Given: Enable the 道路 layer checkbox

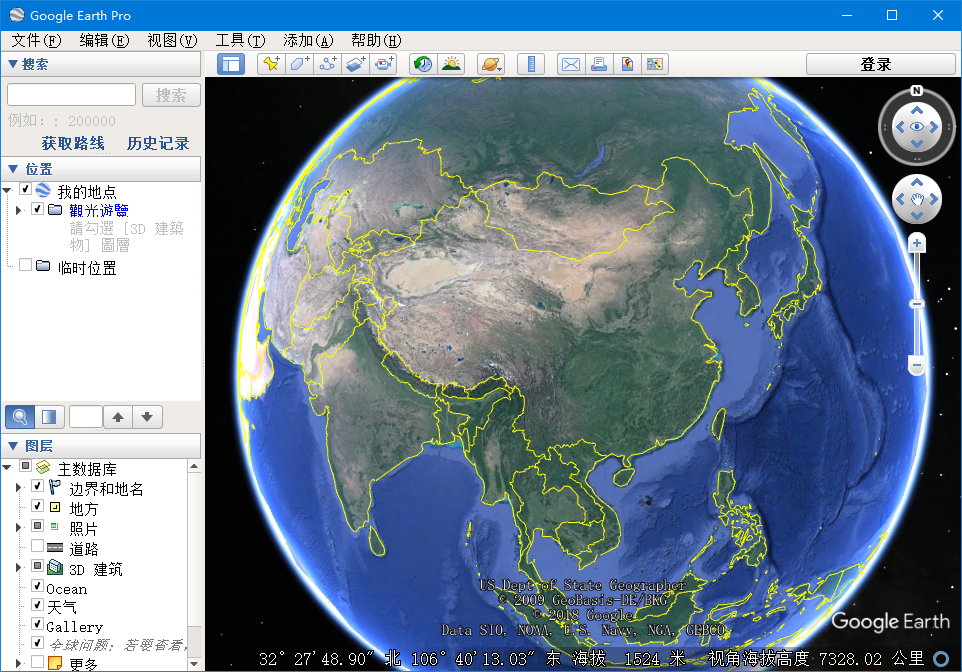Looking at the screenshot, I should click(x=37, y=546).
